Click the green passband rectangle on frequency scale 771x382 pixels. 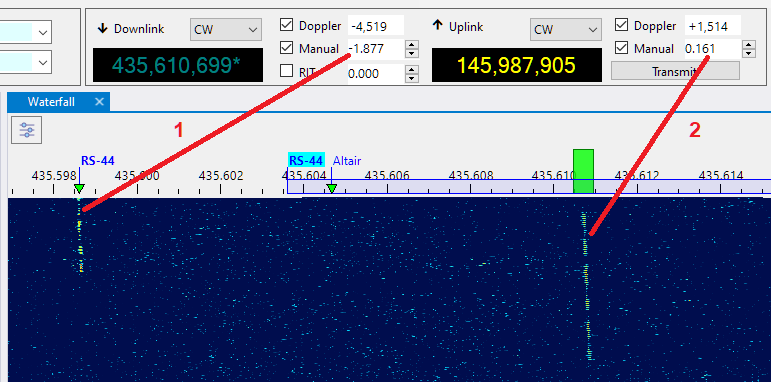[583, 171]
